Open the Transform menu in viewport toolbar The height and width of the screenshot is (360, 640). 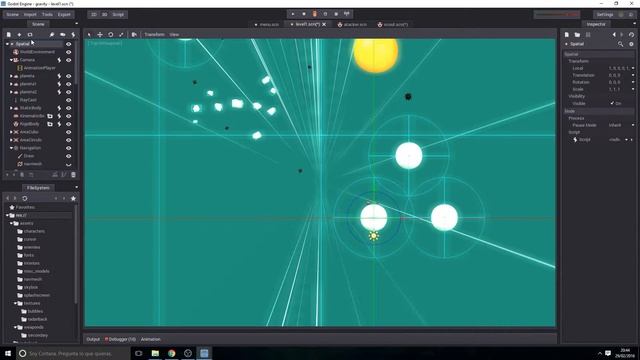point(154,35)
